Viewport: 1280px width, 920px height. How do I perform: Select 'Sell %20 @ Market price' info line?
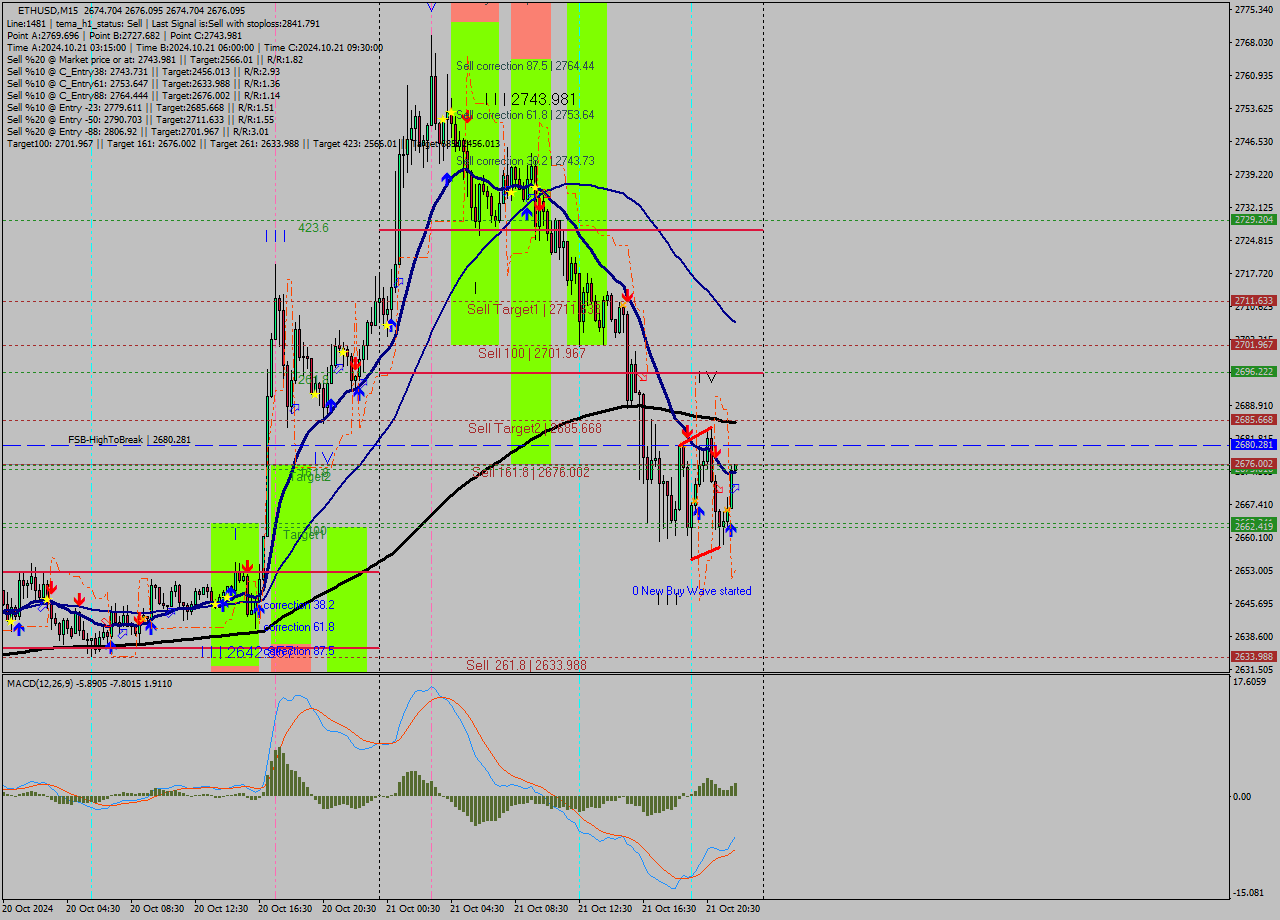pos(155,59)
